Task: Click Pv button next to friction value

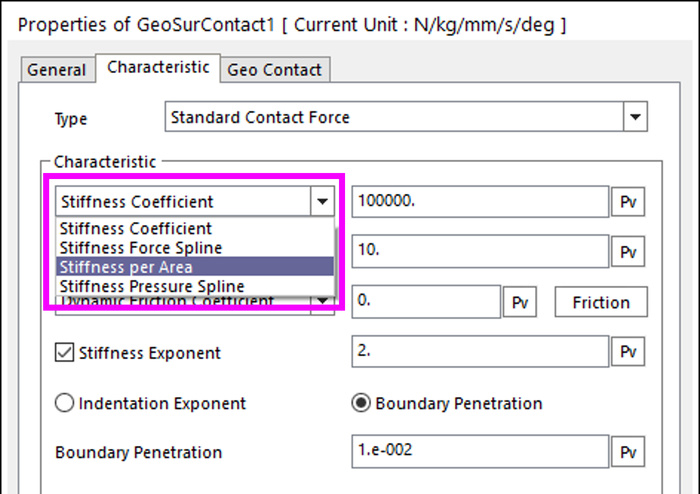Action: click(520, 302)
